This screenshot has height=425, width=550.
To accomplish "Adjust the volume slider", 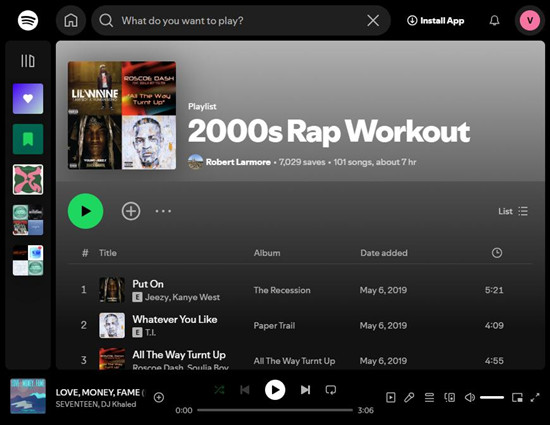I will (x=492, y=397).
